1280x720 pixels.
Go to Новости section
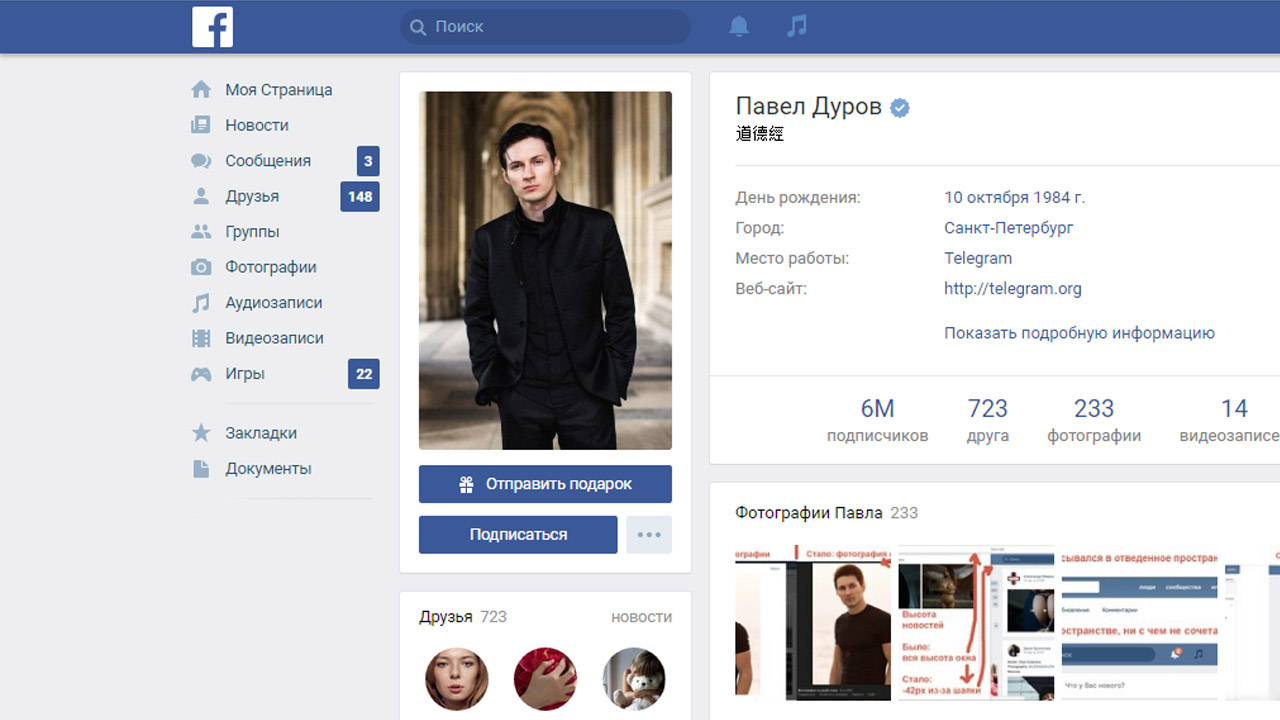click(257, 125)
